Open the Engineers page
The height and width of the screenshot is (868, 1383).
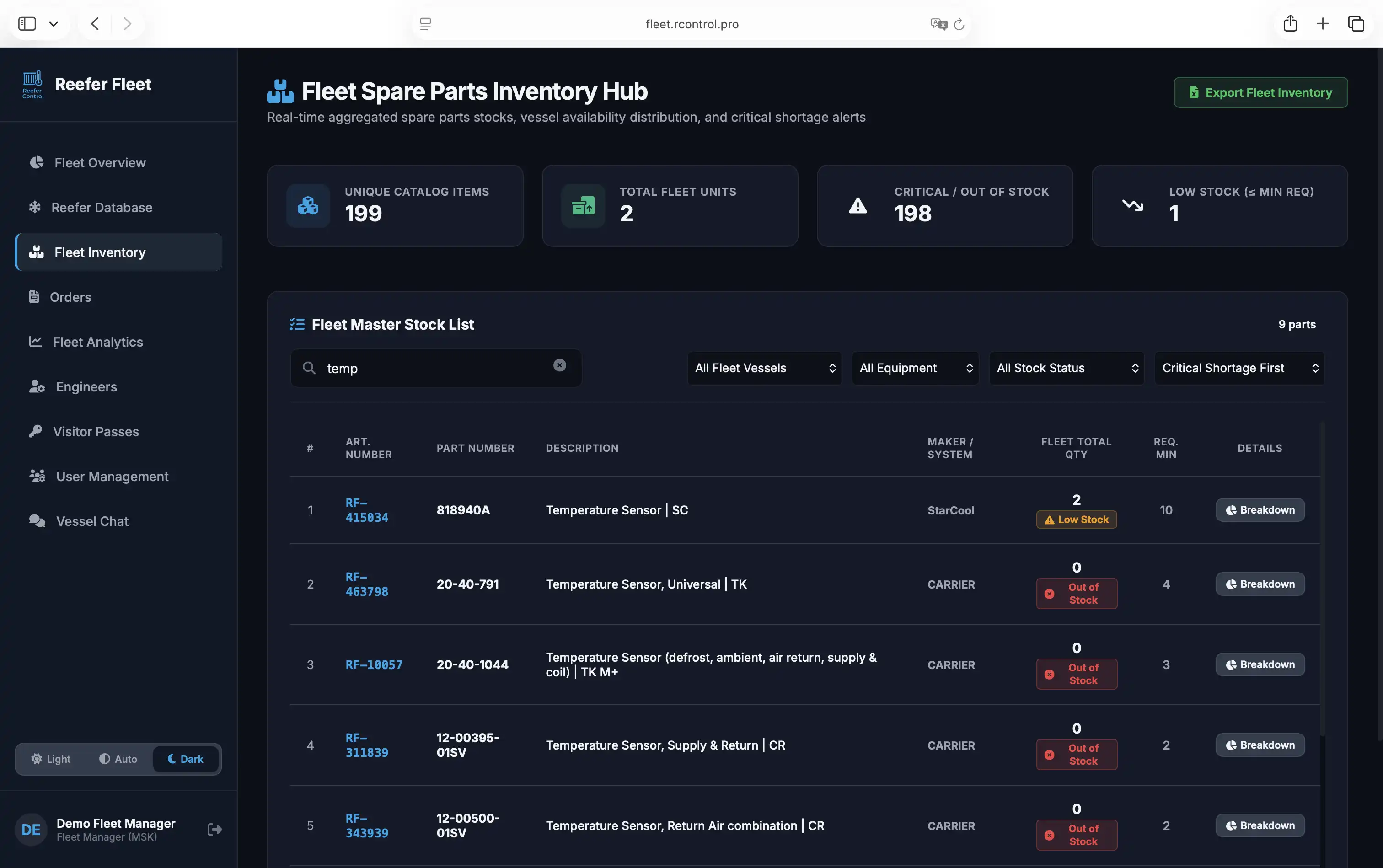pos(118,386)
